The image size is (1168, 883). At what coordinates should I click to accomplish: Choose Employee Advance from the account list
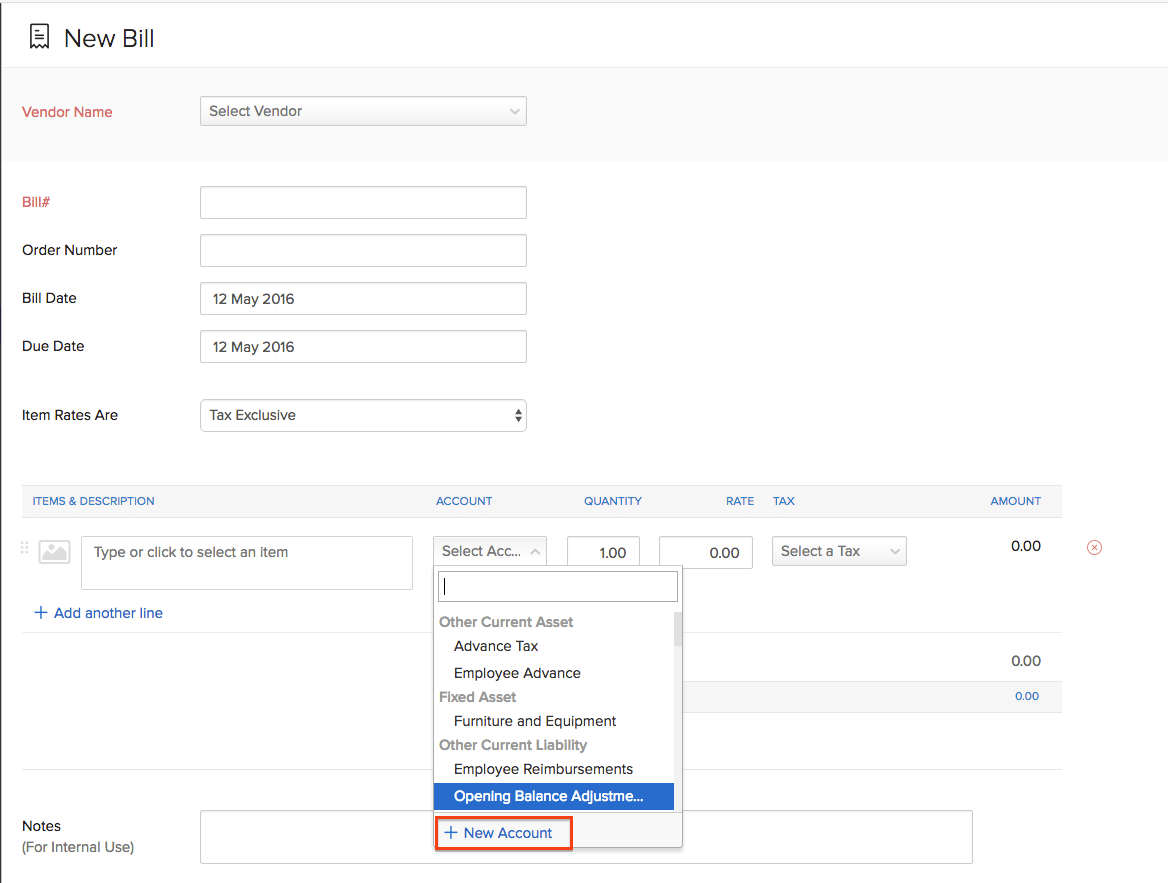516,672
